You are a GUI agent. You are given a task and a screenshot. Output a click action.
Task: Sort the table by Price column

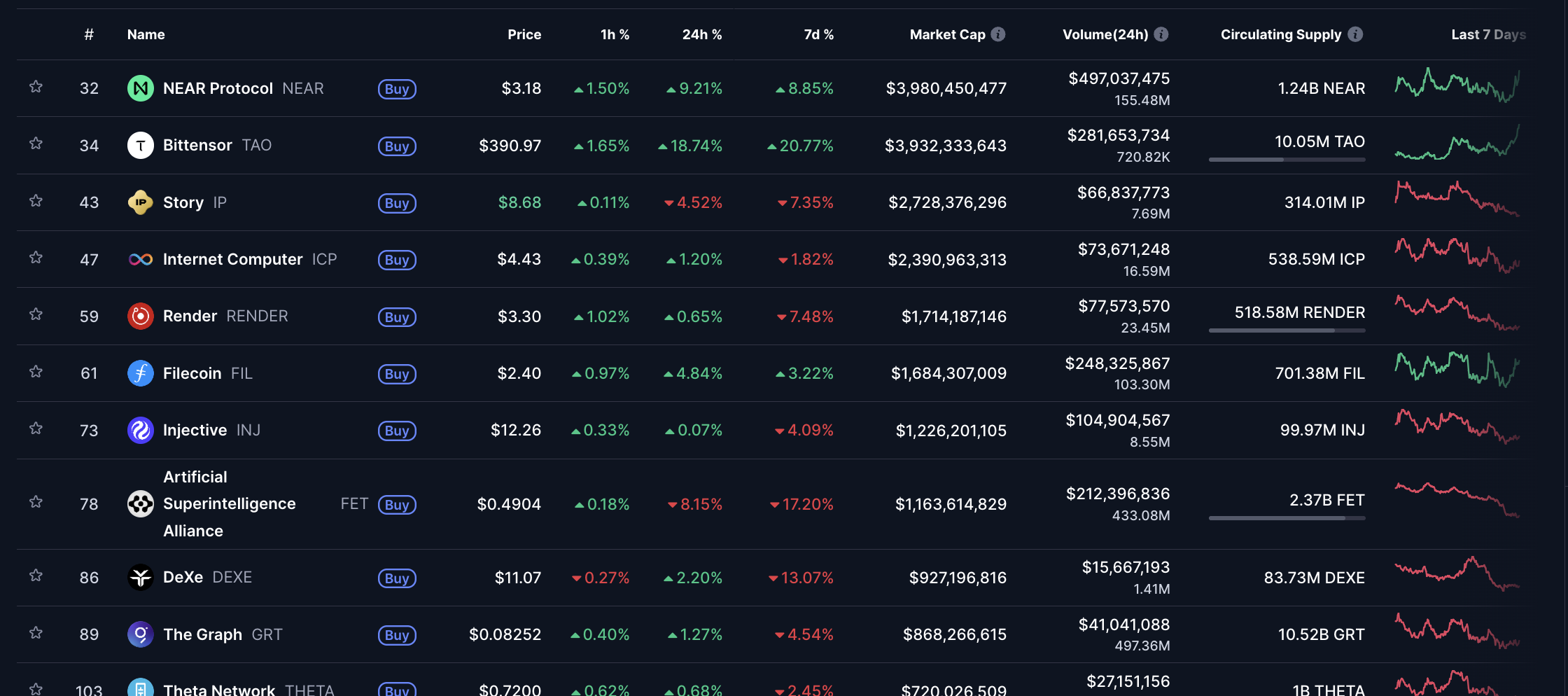click(x=524, y=34)
